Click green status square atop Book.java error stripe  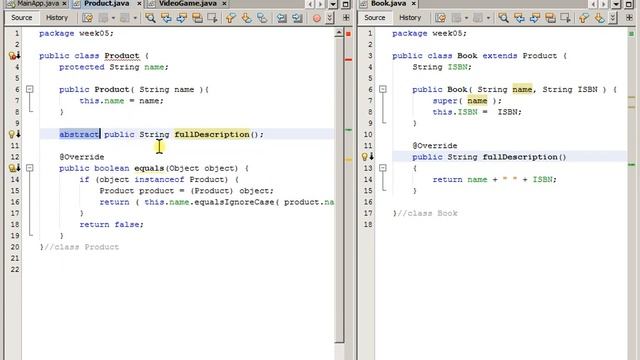click(x=631, y=34)
